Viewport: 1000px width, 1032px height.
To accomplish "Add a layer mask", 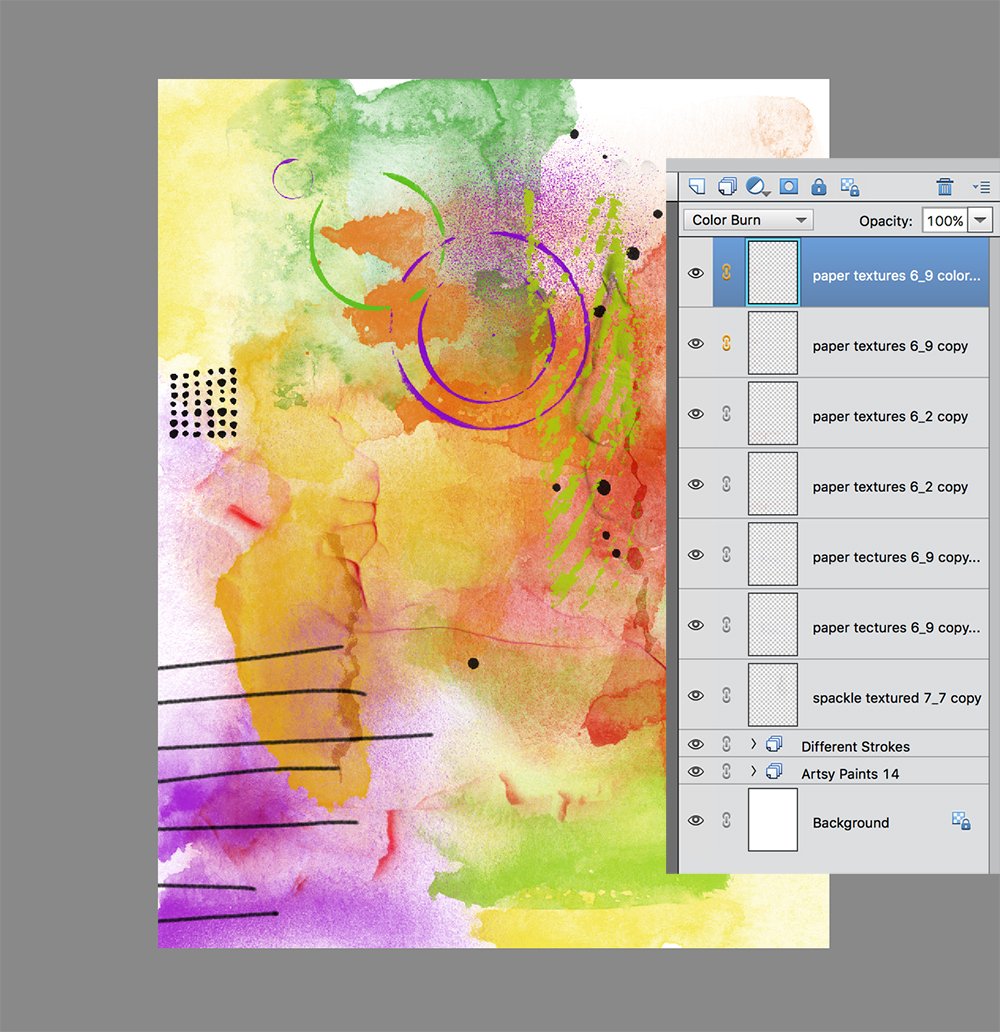I will coord(789,187).
